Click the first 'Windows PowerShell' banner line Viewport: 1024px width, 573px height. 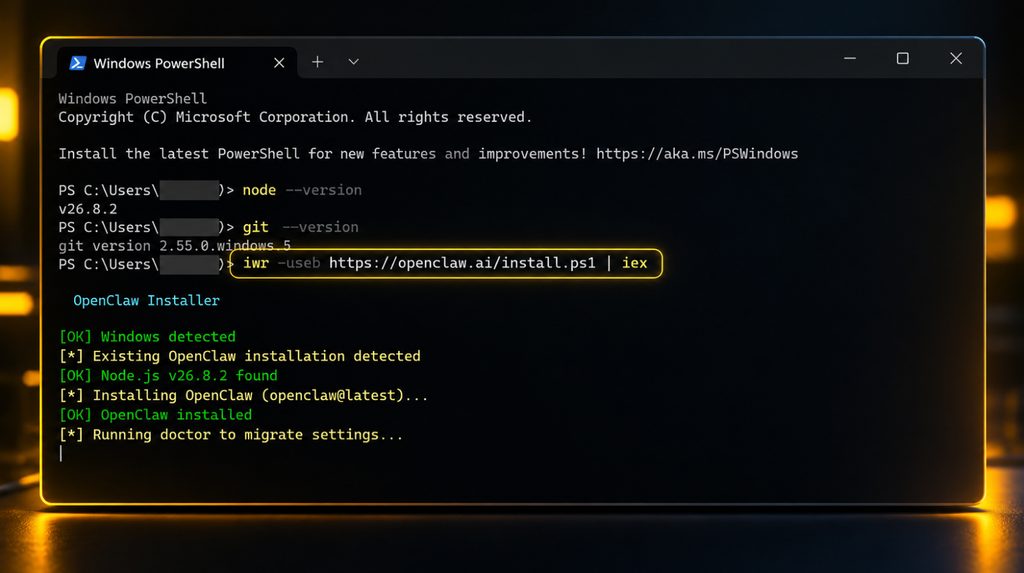pyautogui.click(x=133, y=99)
